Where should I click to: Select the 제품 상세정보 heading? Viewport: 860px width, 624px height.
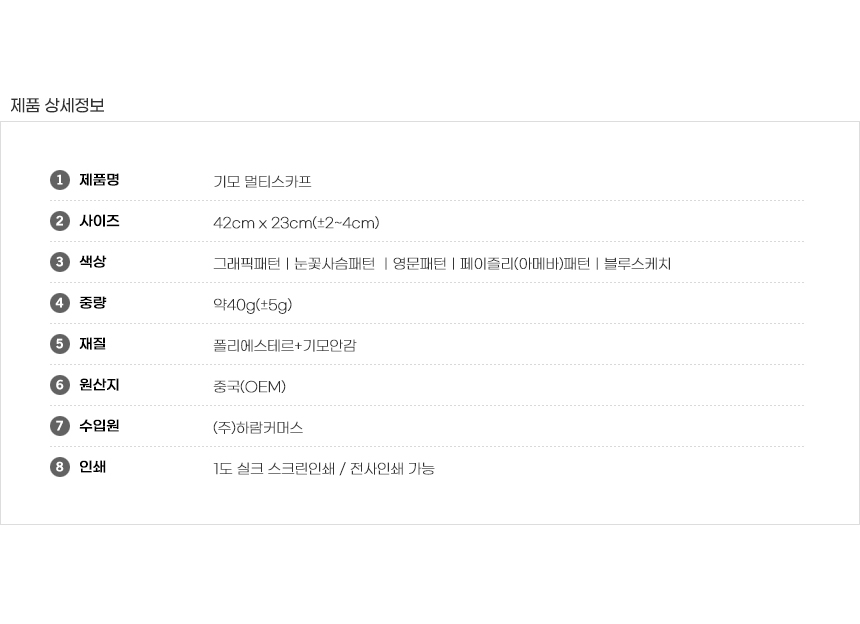pos(57,105)
